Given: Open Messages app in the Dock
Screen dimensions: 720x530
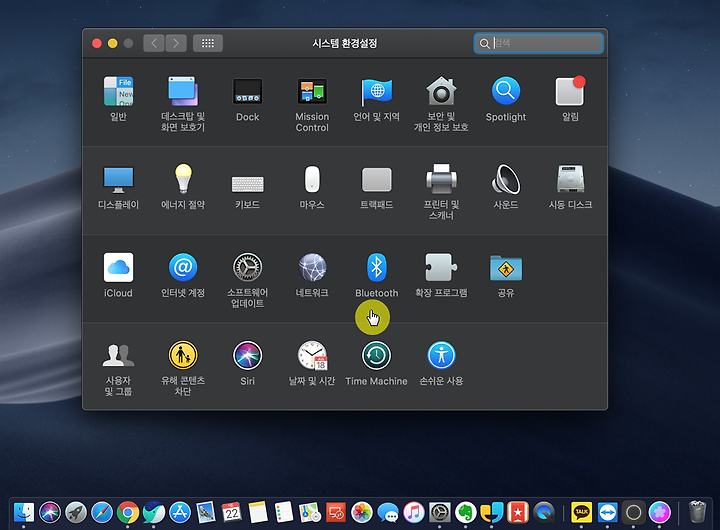Looking at the screenshot, I should coord(388,512).
